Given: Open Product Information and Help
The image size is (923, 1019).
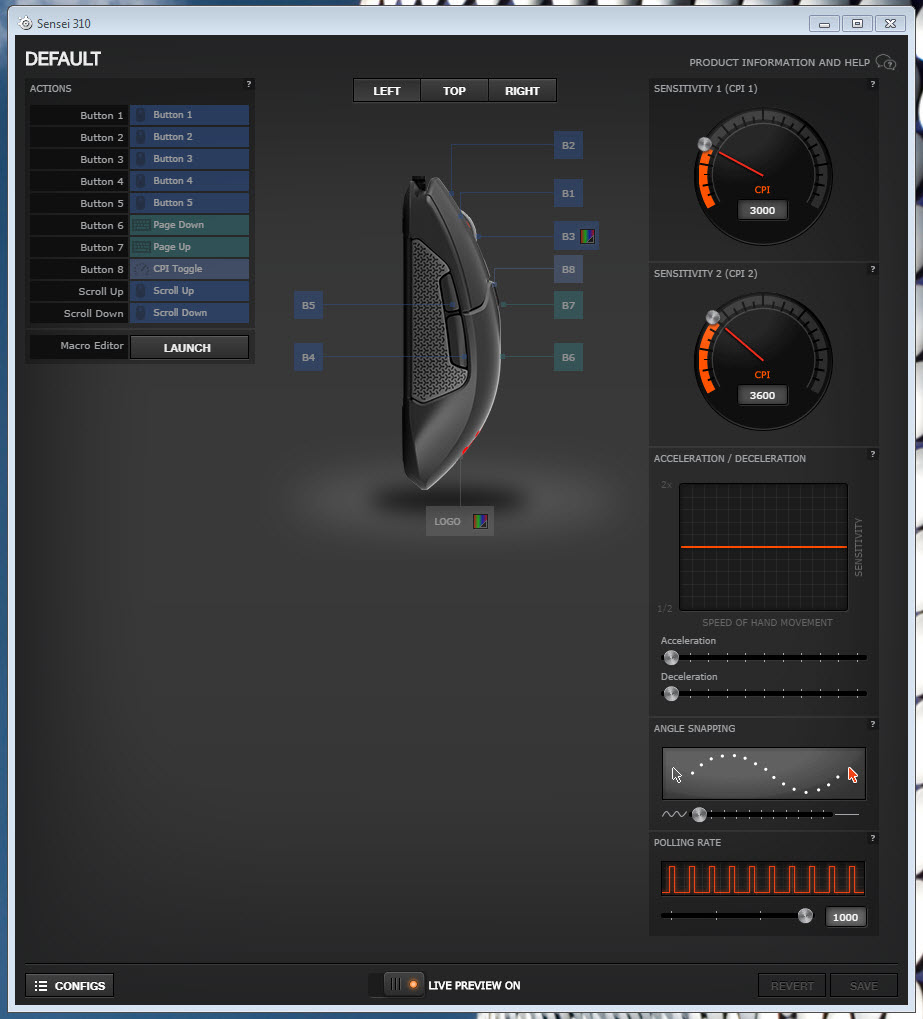Looking at the screenshot, I should click(x=779, y=62).
